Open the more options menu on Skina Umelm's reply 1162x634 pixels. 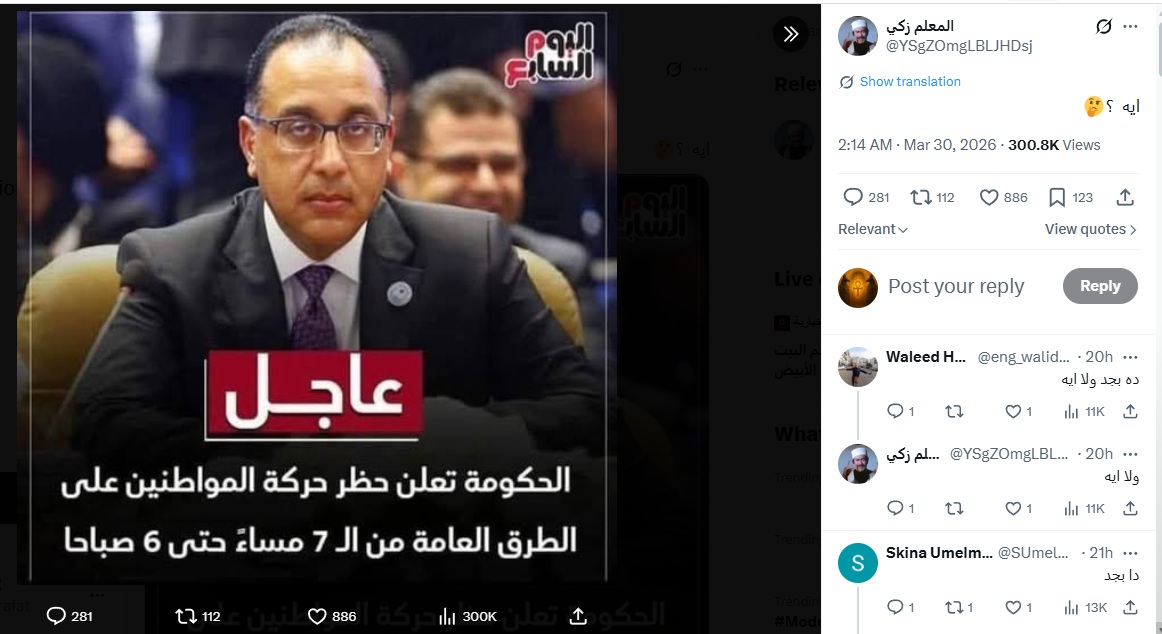1130,553
